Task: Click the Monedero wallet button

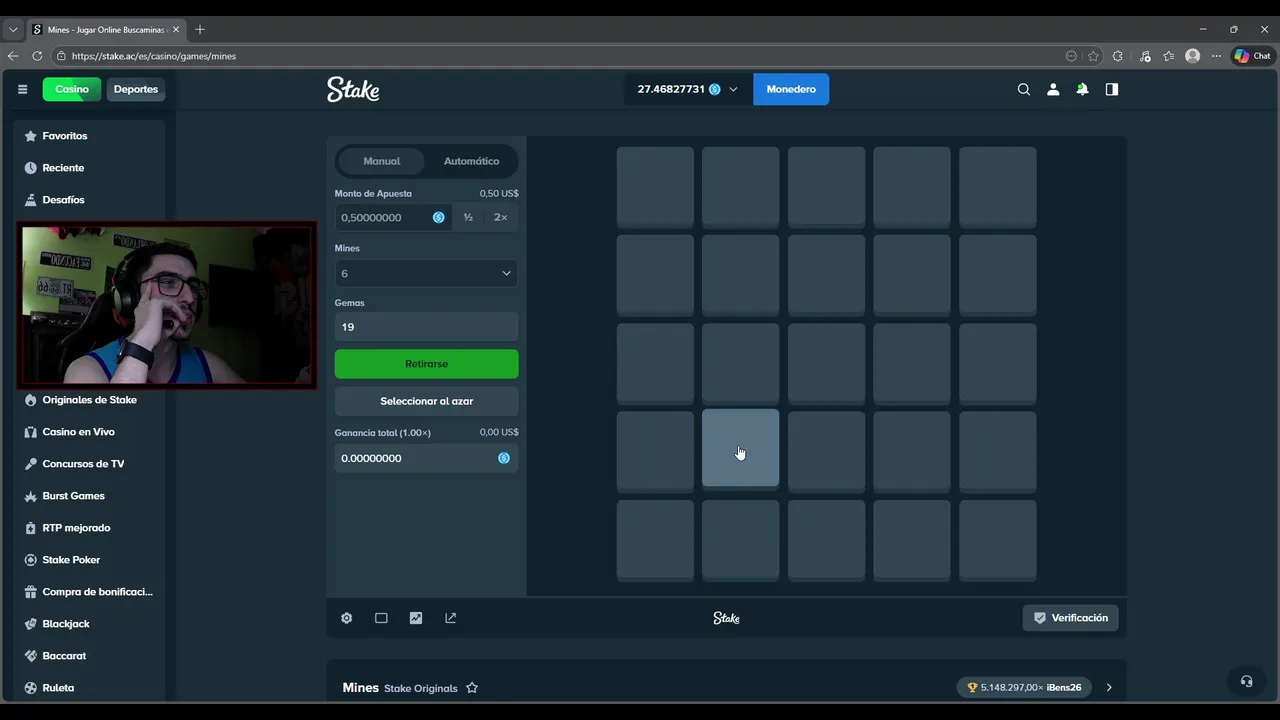Action: [x=791, y=89]
